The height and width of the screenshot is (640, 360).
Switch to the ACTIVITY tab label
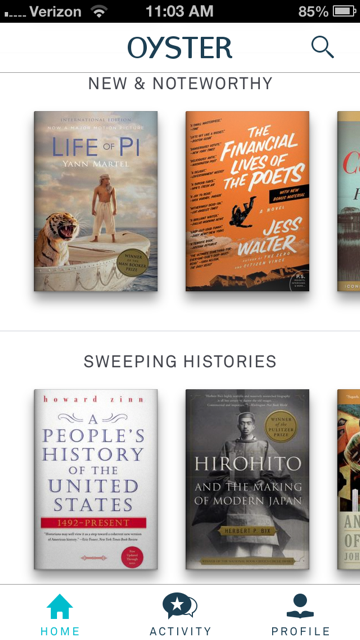[x=180, y=631]
